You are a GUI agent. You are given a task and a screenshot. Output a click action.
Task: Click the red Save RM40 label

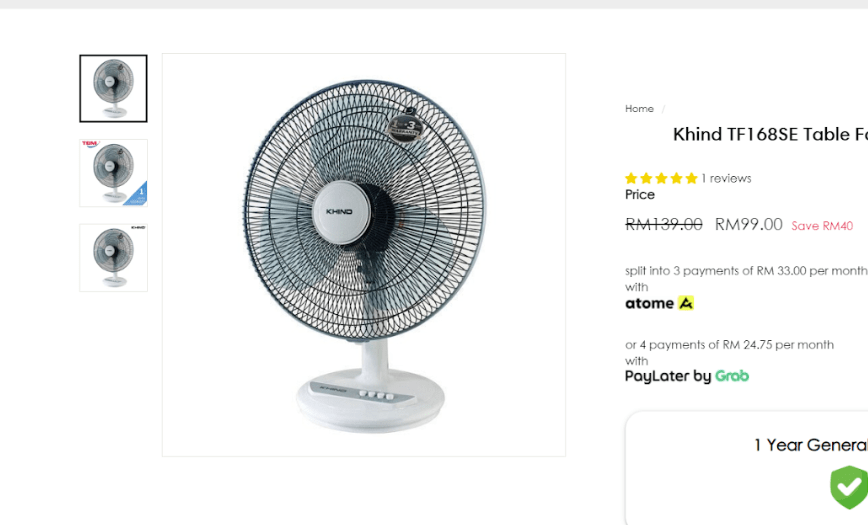(822, 226)
